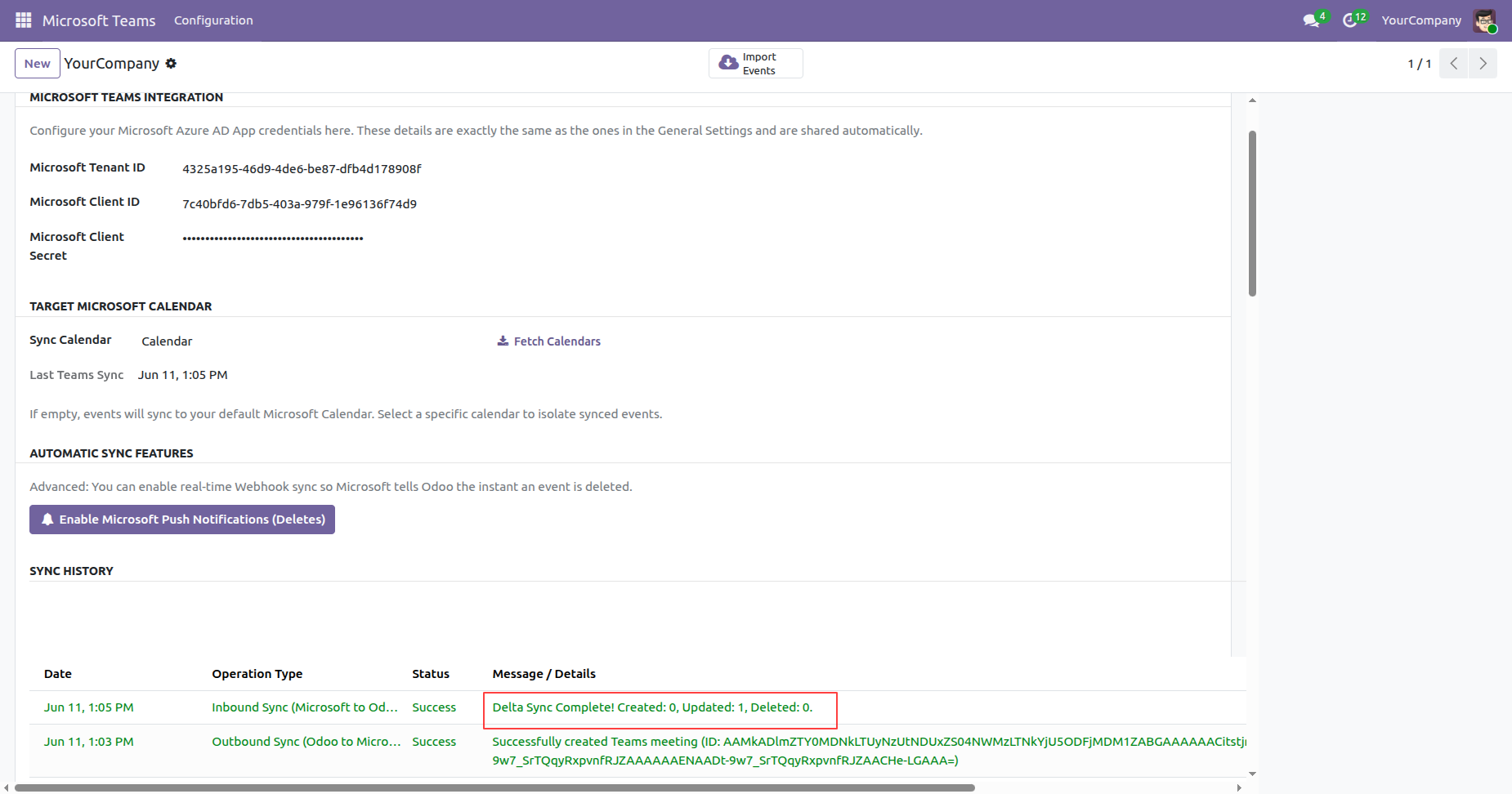Select the Jun 11, 1:03 PM history row date
The image size is (1512, 794).
point(89,742)
